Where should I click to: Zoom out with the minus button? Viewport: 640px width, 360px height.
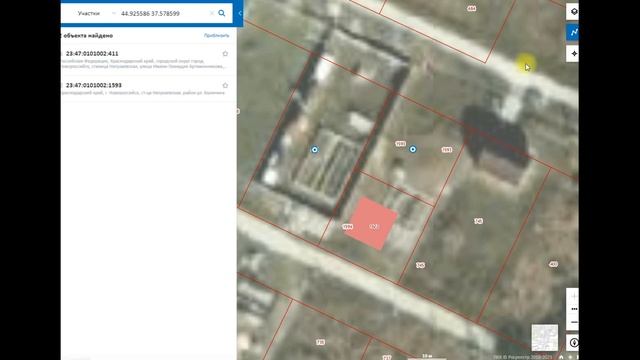coord(573,322)
